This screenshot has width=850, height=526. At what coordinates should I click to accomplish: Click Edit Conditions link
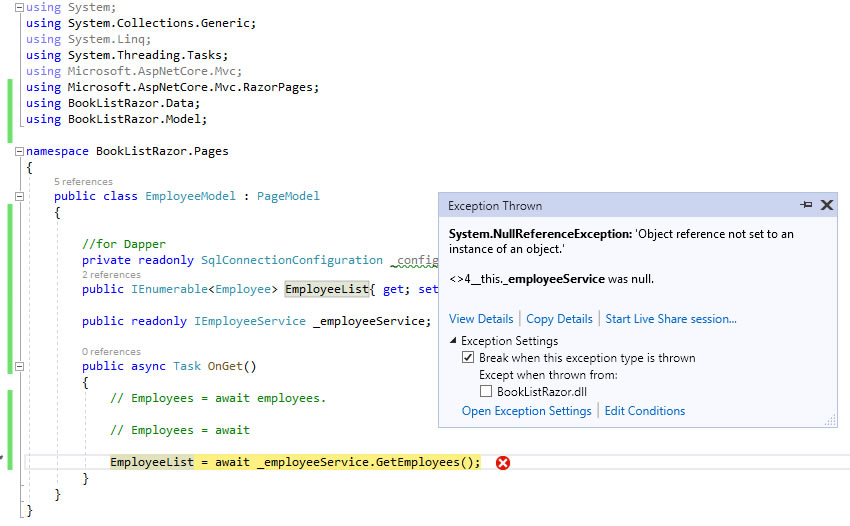point(645,411)
